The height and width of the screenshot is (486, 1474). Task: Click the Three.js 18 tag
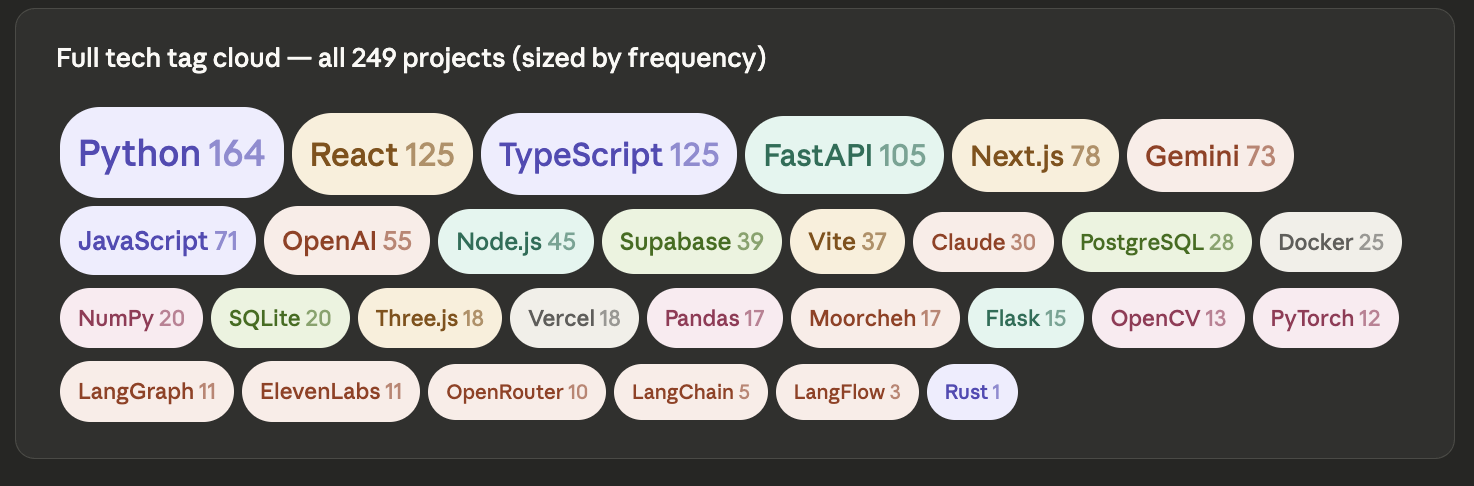click(x=430, y=319)
